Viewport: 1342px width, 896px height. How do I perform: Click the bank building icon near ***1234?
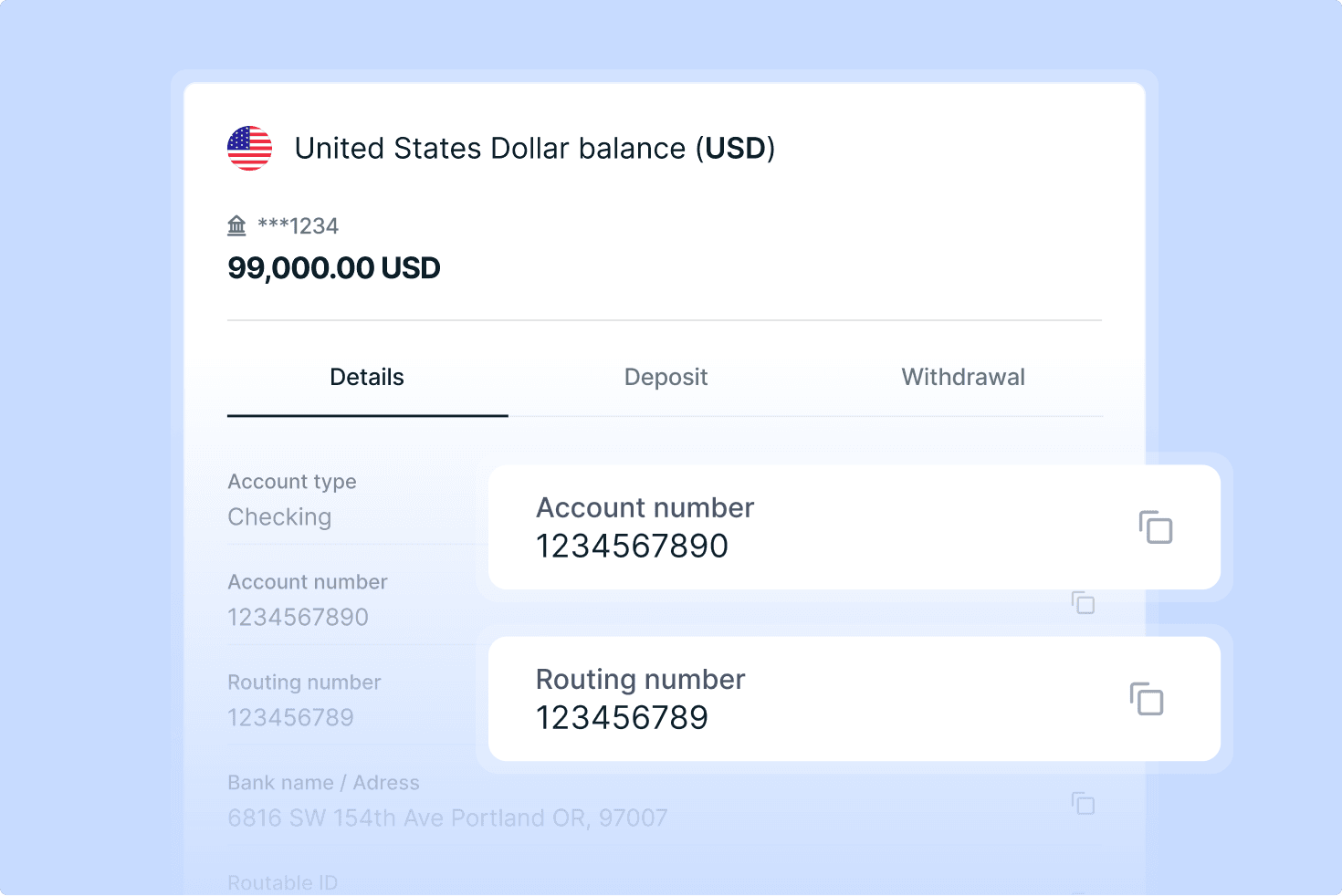tap(236, 224)
